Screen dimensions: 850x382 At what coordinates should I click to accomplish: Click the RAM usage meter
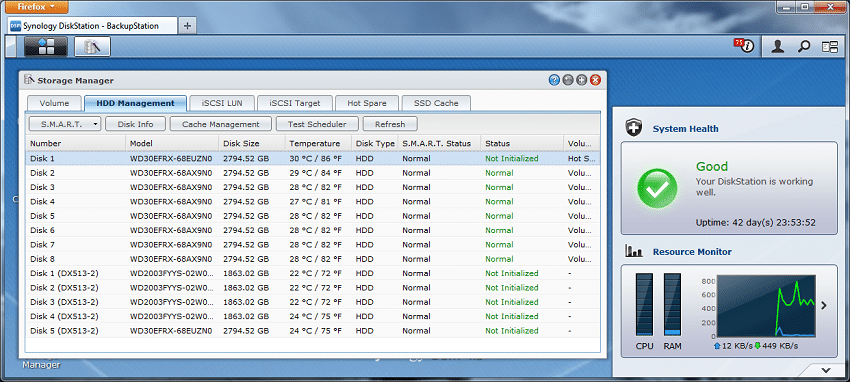tap(672, 305)
